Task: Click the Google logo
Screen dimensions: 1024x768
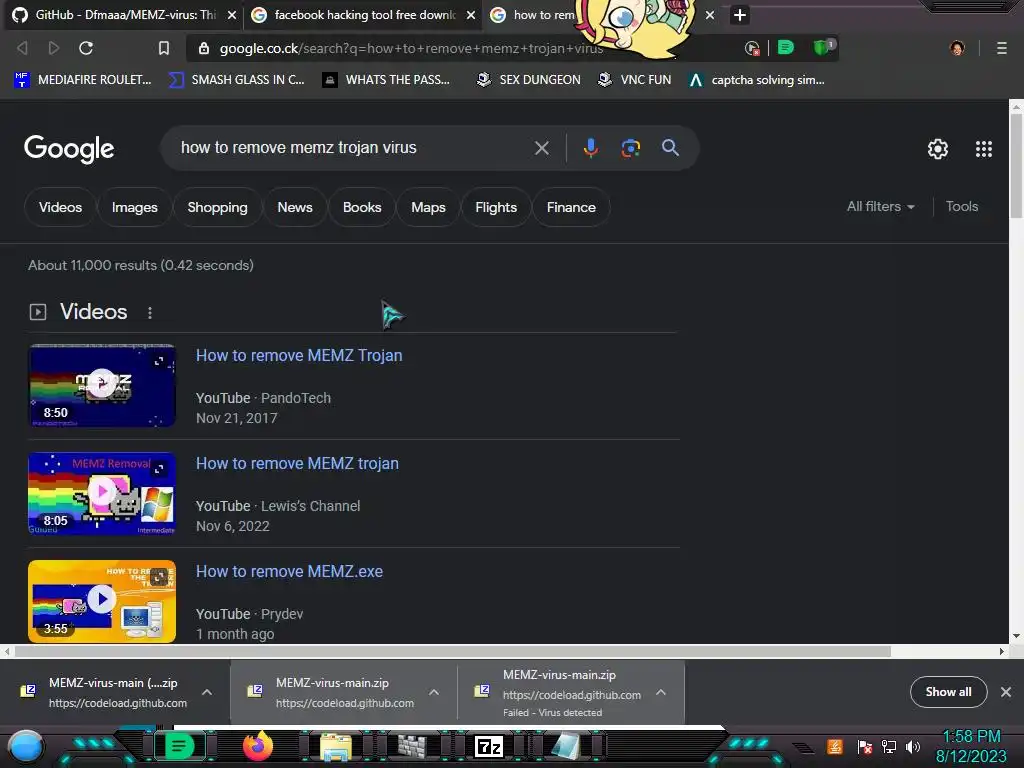Action: (69, 149)
